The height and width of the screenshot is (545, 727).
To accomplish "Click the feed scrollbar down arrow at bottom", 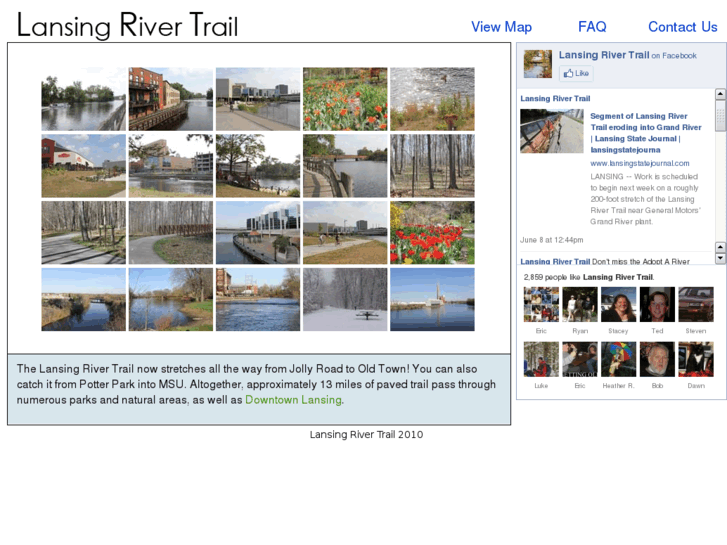I will 720,258.
